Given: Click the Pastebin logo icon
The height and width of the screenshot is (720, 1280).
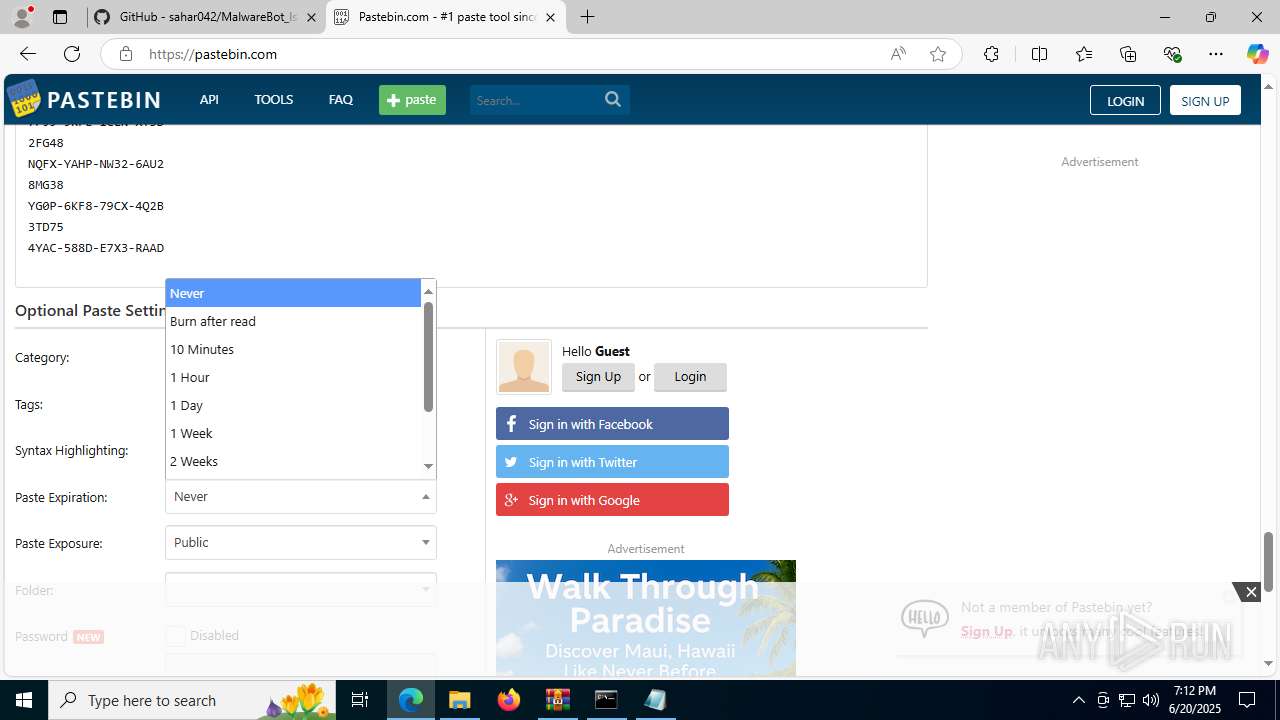Looking at the screenshot, I should (x=23, y=99).
